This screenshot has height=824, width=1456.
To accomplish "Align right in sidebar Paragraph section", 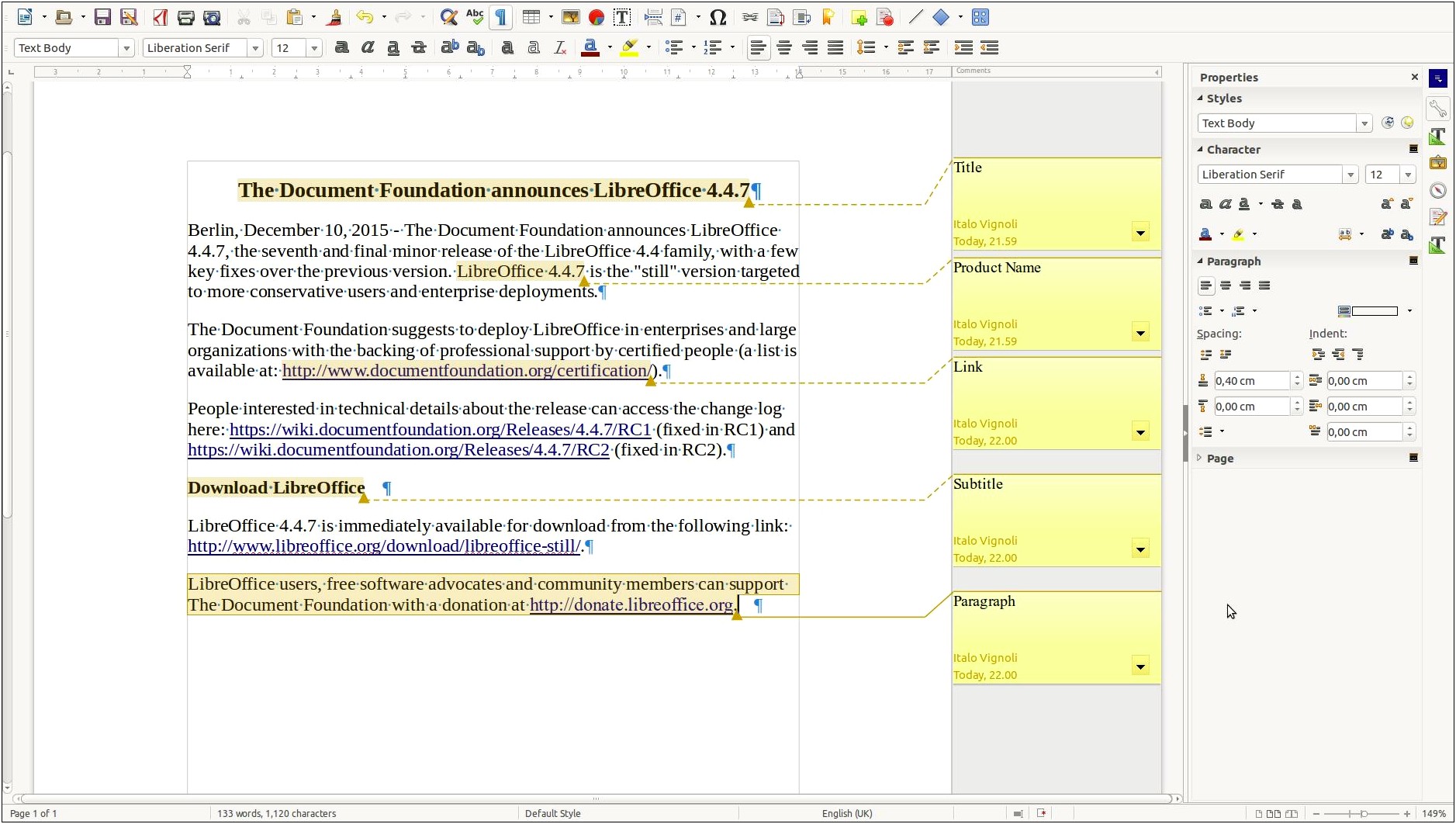I will pos(1245,286).
